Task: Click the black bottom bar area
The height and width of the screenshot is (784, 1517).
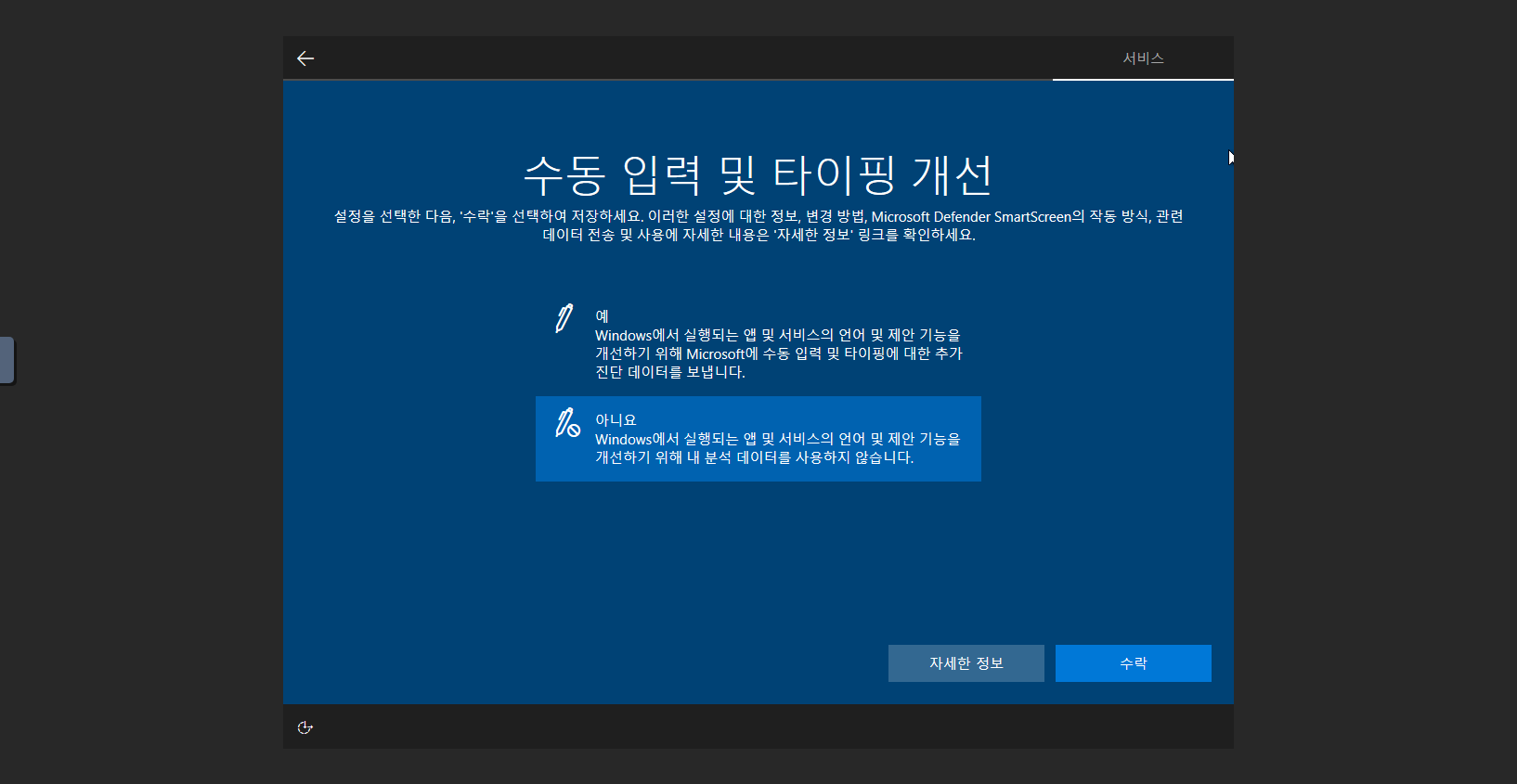Action: 758,727
